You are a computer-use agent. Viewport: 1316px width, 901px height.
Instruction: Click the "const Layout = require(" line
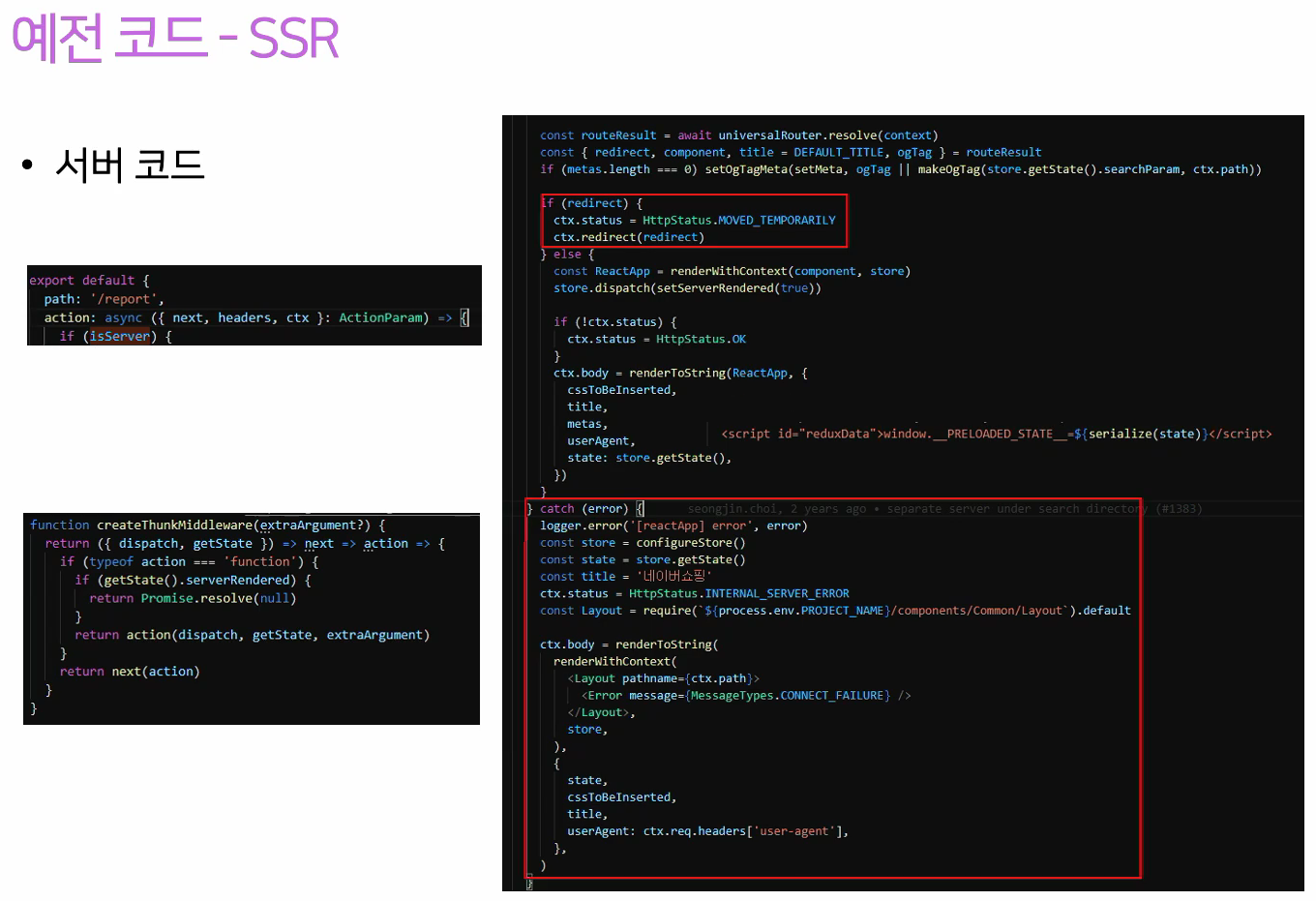[x=835, y=611]
